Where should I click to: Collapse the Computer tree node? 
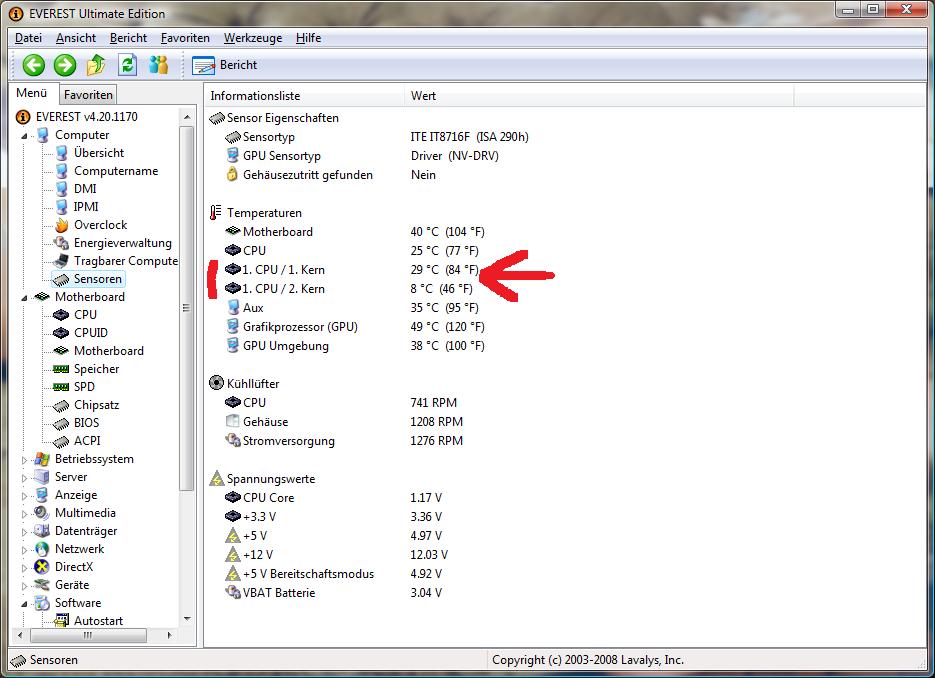click(x=24, y=136)
